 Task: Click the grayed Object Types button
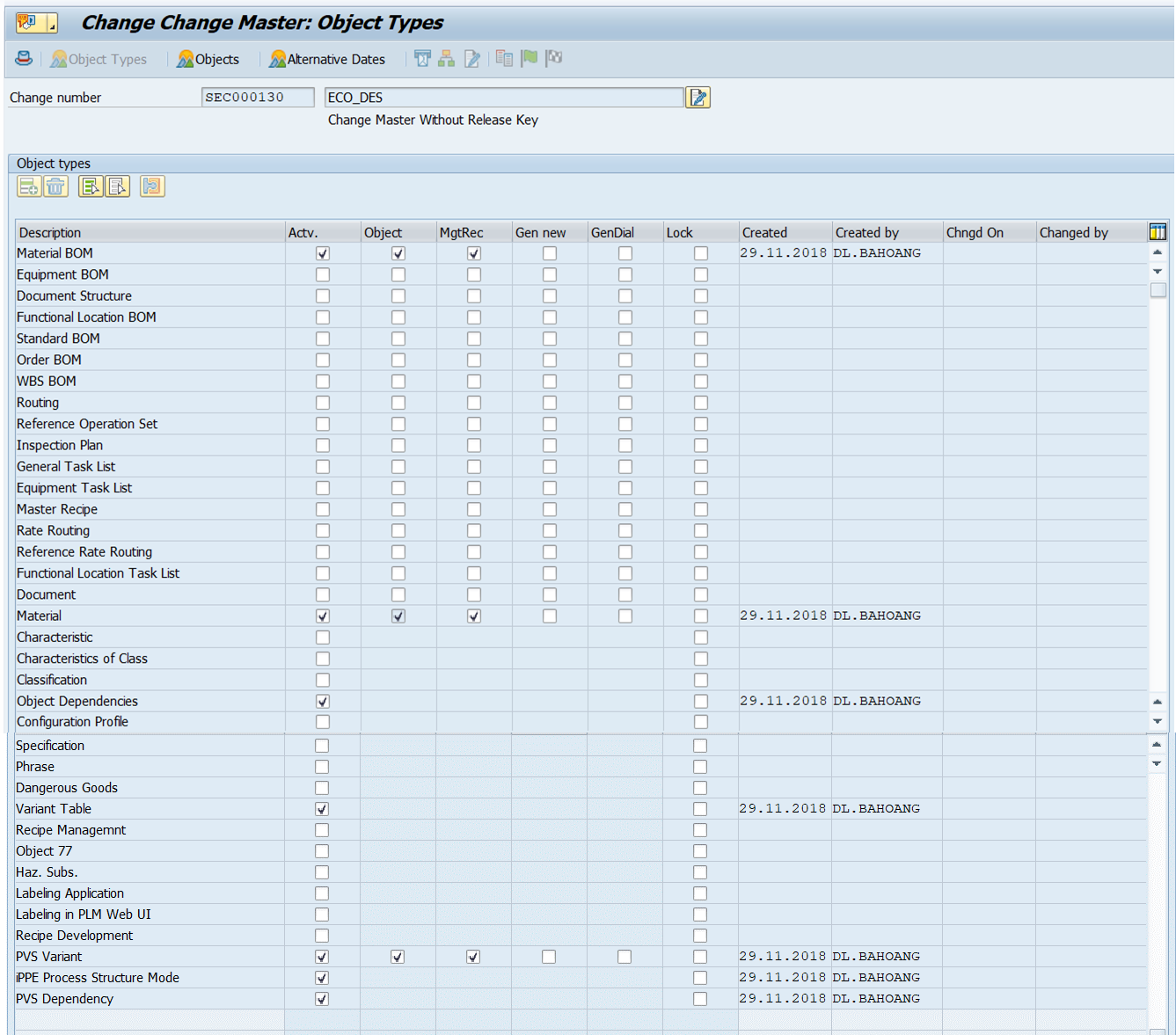coord(99,59)
